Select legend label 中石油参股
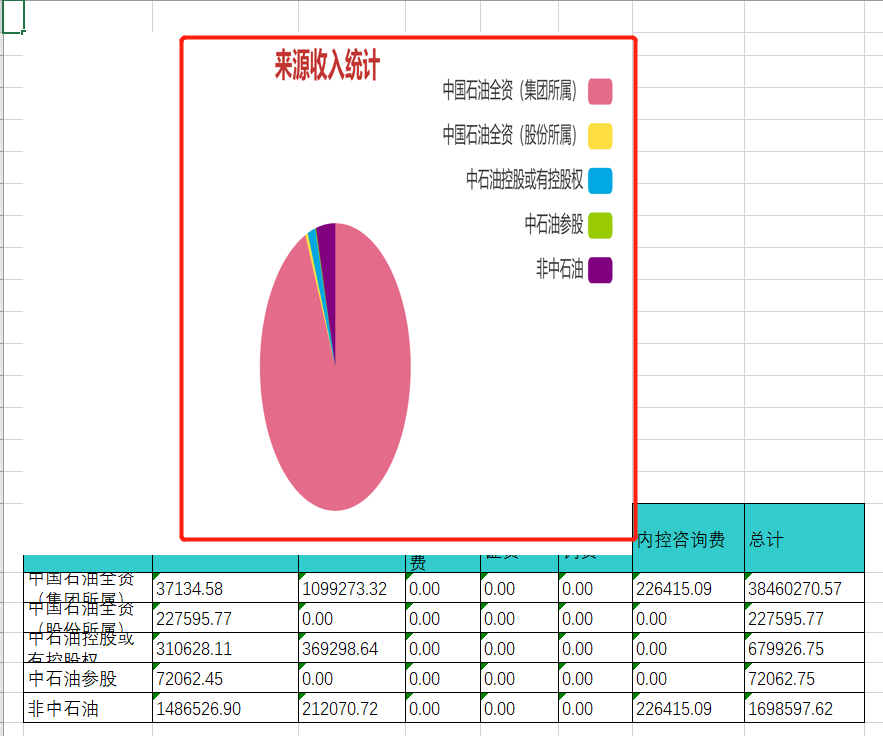Viewport: 883px width, 736px height. (554, 224)
